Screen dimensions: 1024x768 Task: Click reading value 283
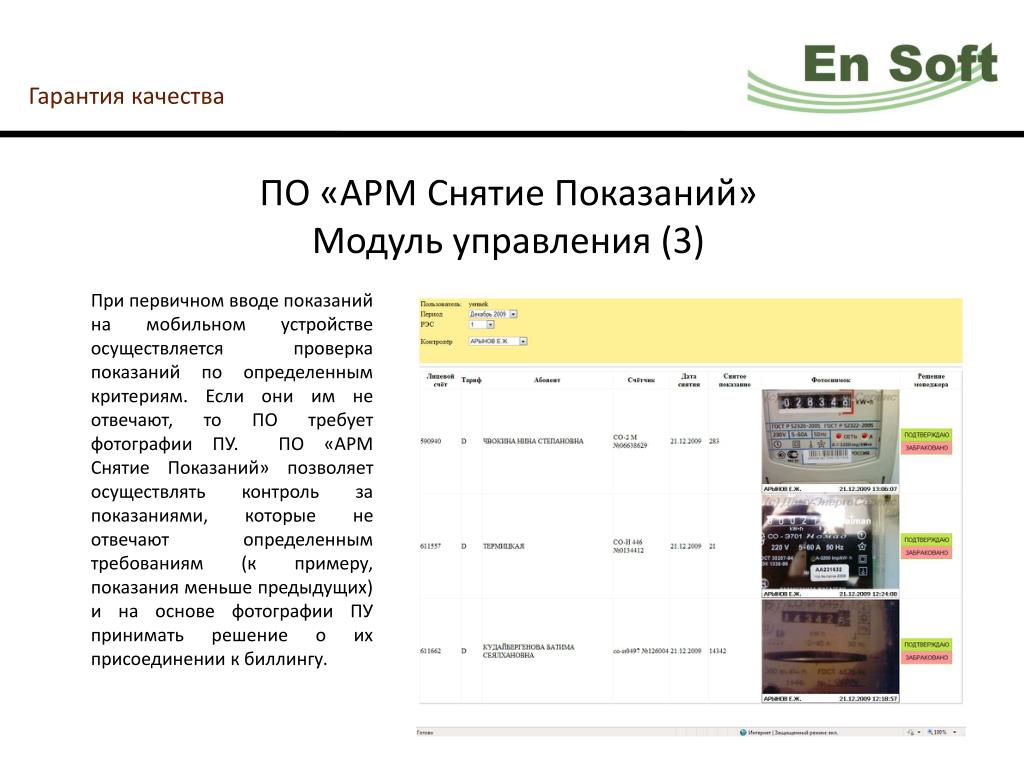(x=714, y=441)
